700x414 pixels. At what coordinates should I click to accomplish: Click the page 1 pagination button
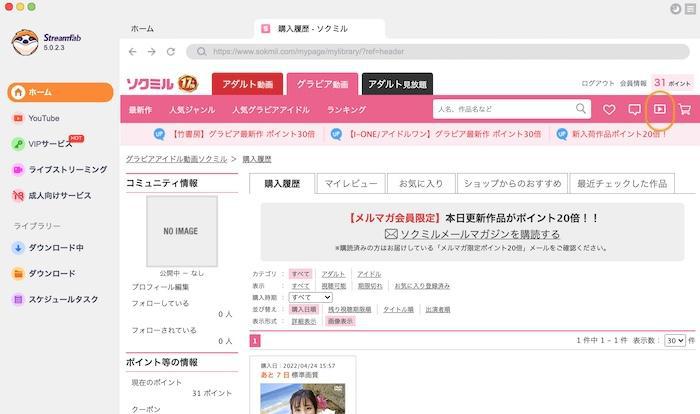[x=255, y=341]
